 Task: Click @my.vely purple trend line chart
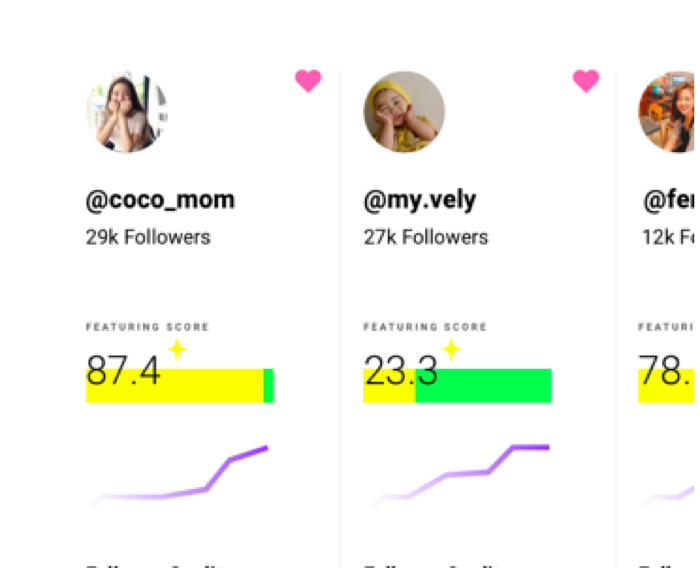pos(462,476)
